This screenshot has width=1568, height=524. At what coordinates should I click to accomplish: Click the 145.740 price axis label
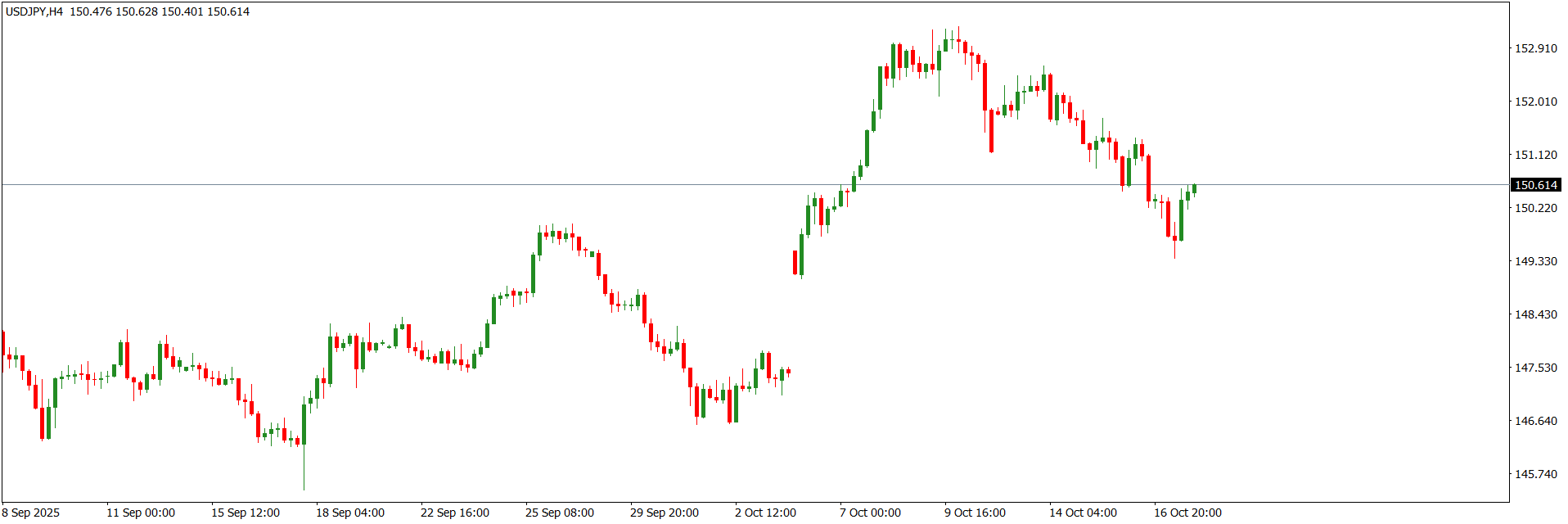point(1535,474)
